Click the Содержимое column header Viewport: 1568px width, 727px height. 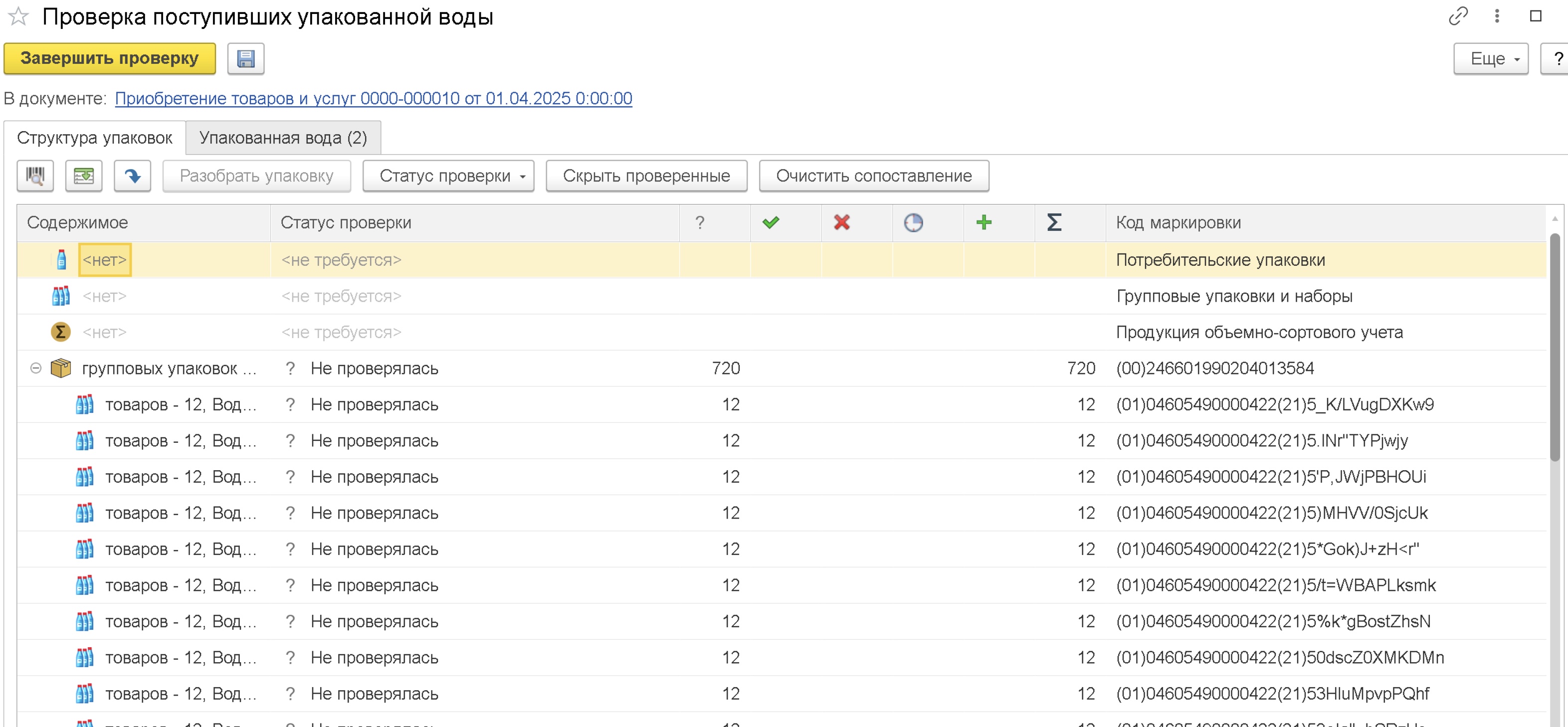coord(144,223)
